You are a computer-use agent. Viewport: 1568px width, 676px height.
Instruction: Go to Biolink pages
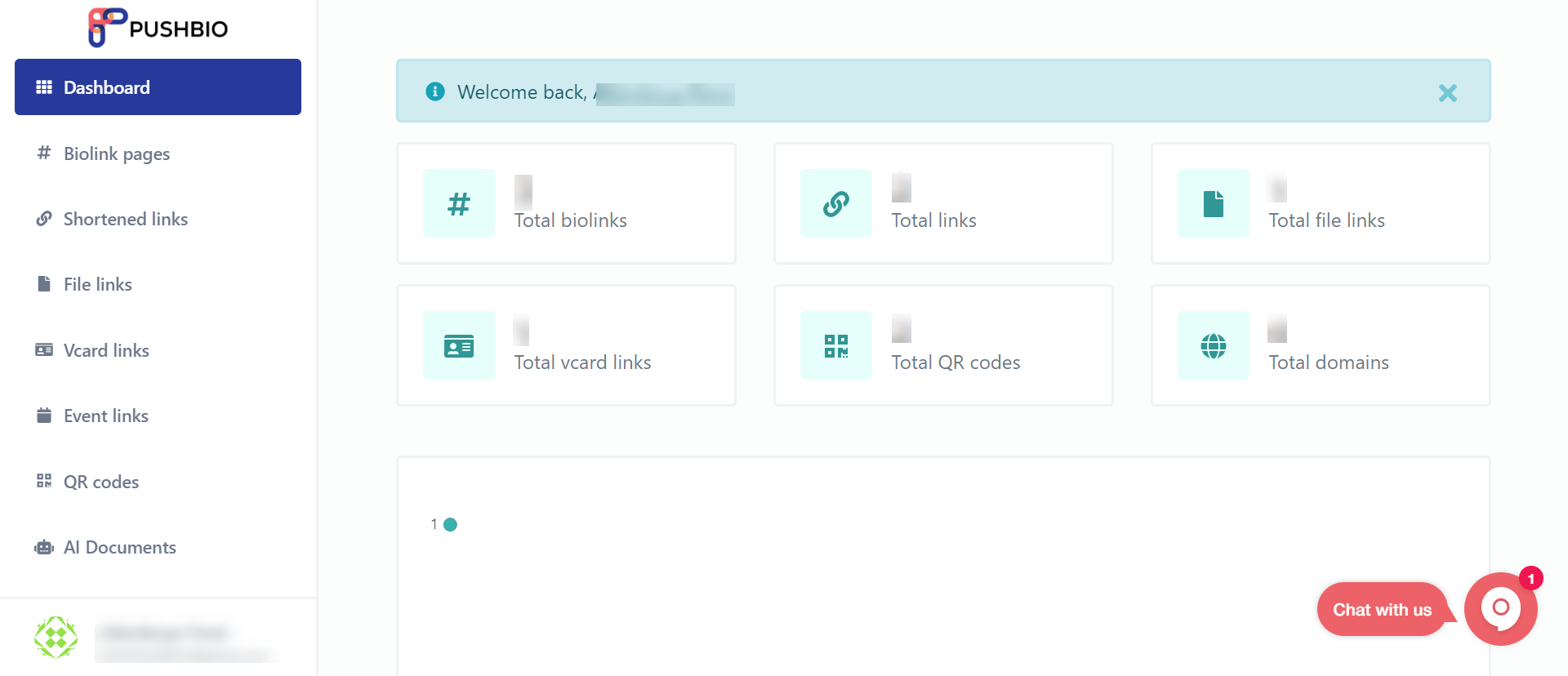[117, 153]
